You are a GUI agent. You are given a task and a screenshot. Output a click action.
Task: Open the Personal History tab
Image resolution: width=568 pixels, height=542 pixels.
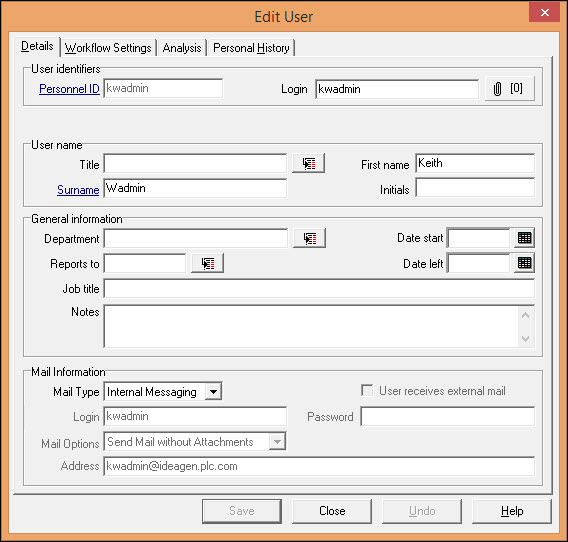tap(251, 48)
